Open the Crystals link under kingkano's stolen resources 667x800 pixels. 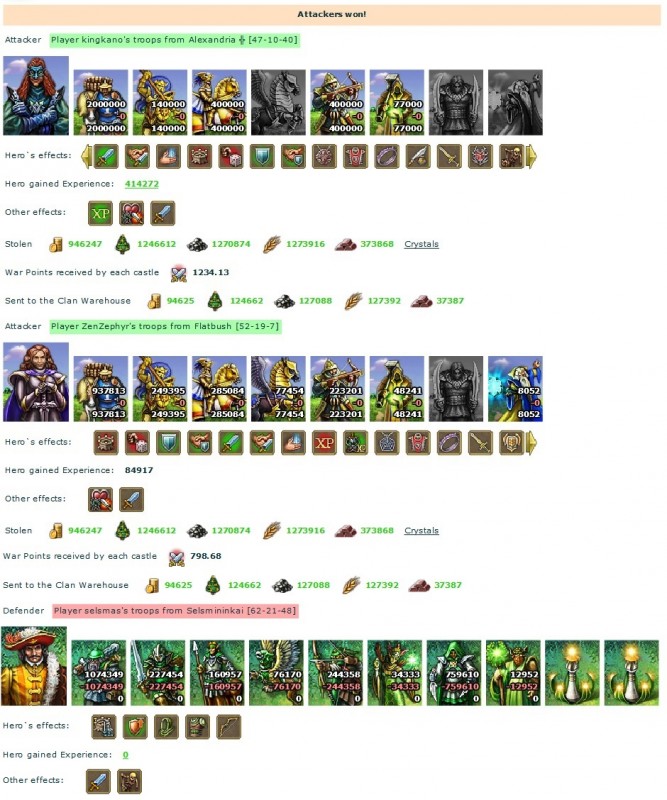click(x=422, y=244)
